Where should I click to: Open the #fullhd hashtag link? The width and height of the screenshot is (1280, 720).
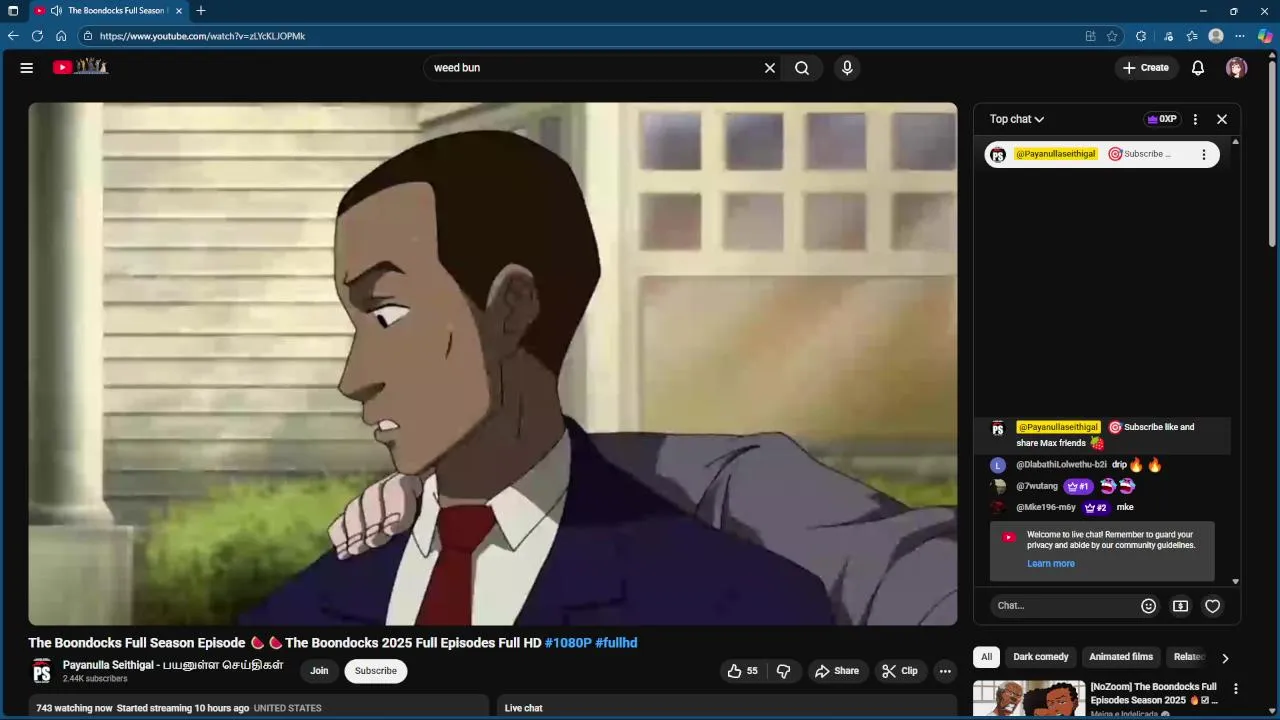click(616, 643)
